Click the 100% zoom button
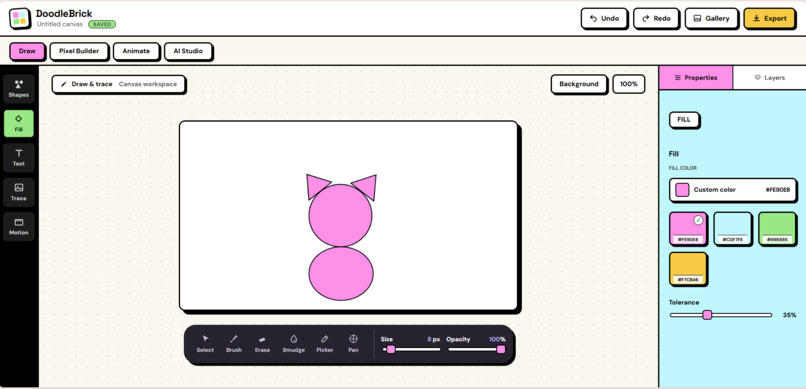The image size is (806, 389). coord(629,84)
